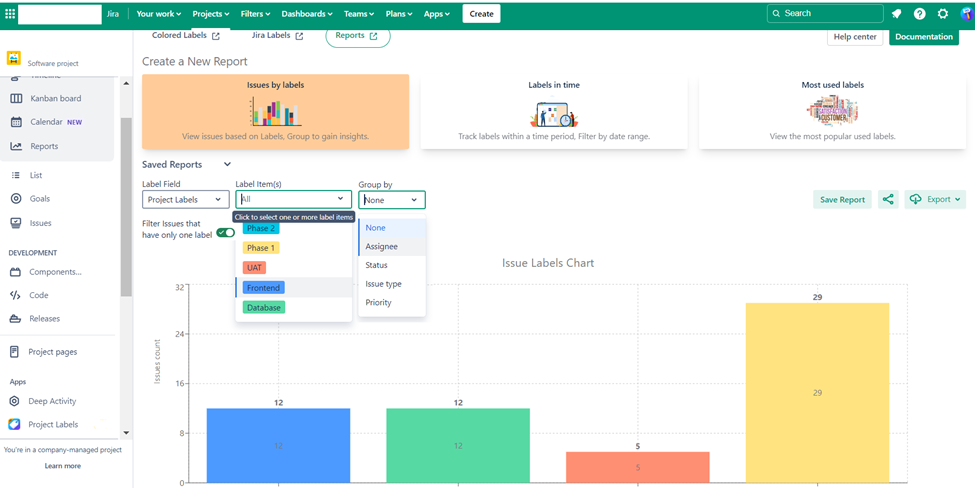Open the Your work dropdown menu
The height and width of the screenshot is (488, 975).
click(x=159, y=14)
